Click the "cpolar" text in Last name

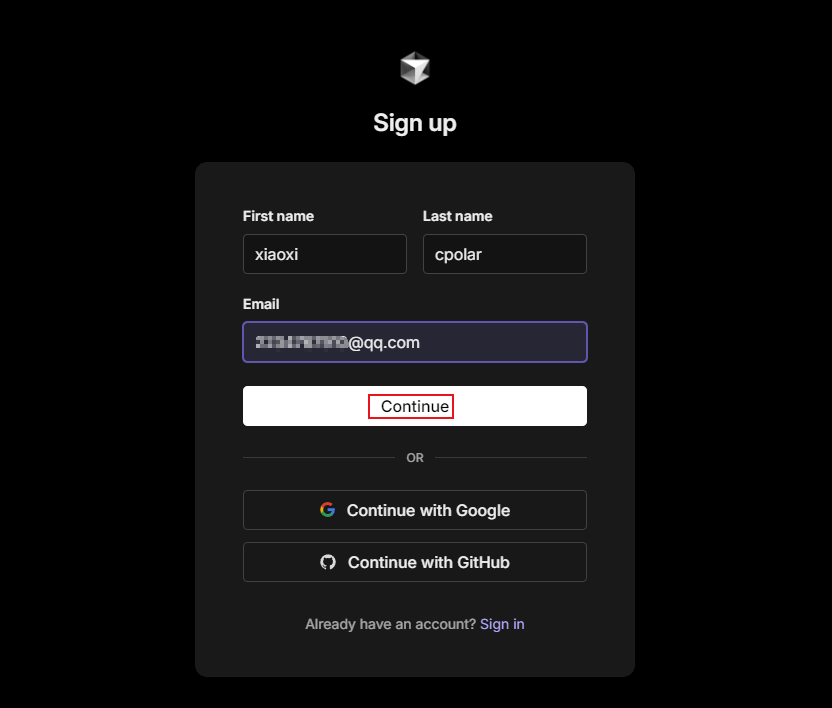(x=458, y=254)
